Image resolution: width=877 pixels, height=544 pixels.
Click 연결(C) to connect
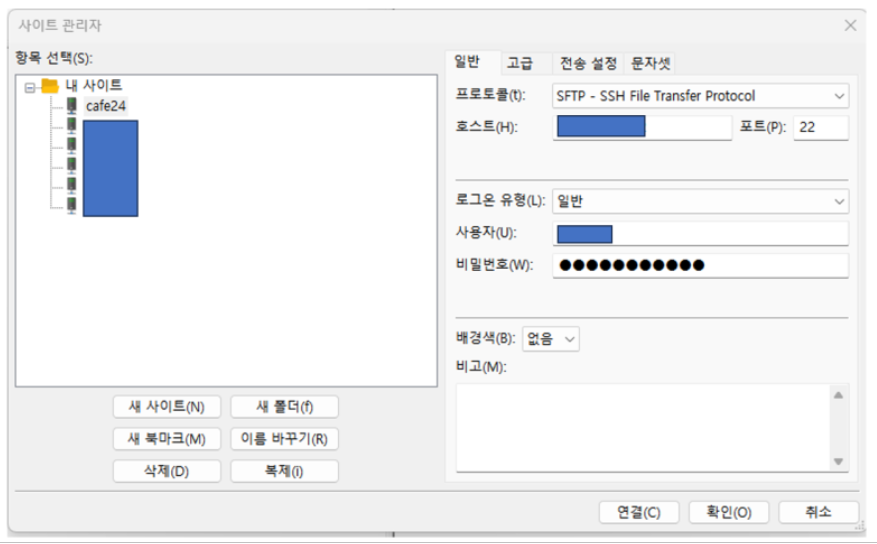639,512
